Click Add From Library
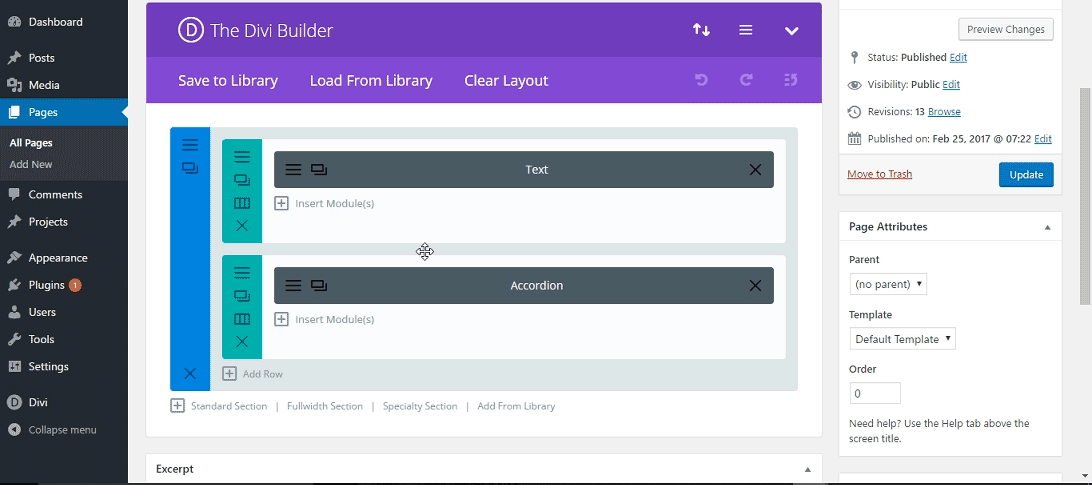 516,406
